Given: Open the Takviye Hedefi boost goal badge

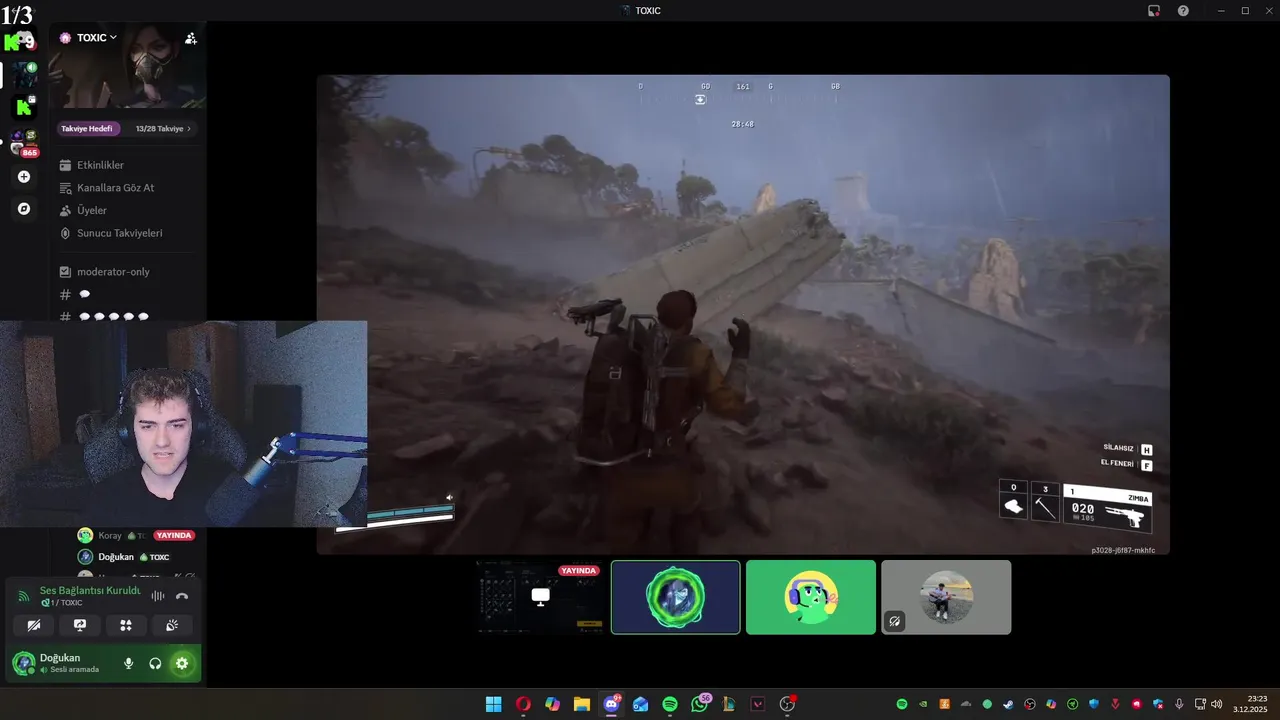Looking at the screenshot, I should [87, 129].
